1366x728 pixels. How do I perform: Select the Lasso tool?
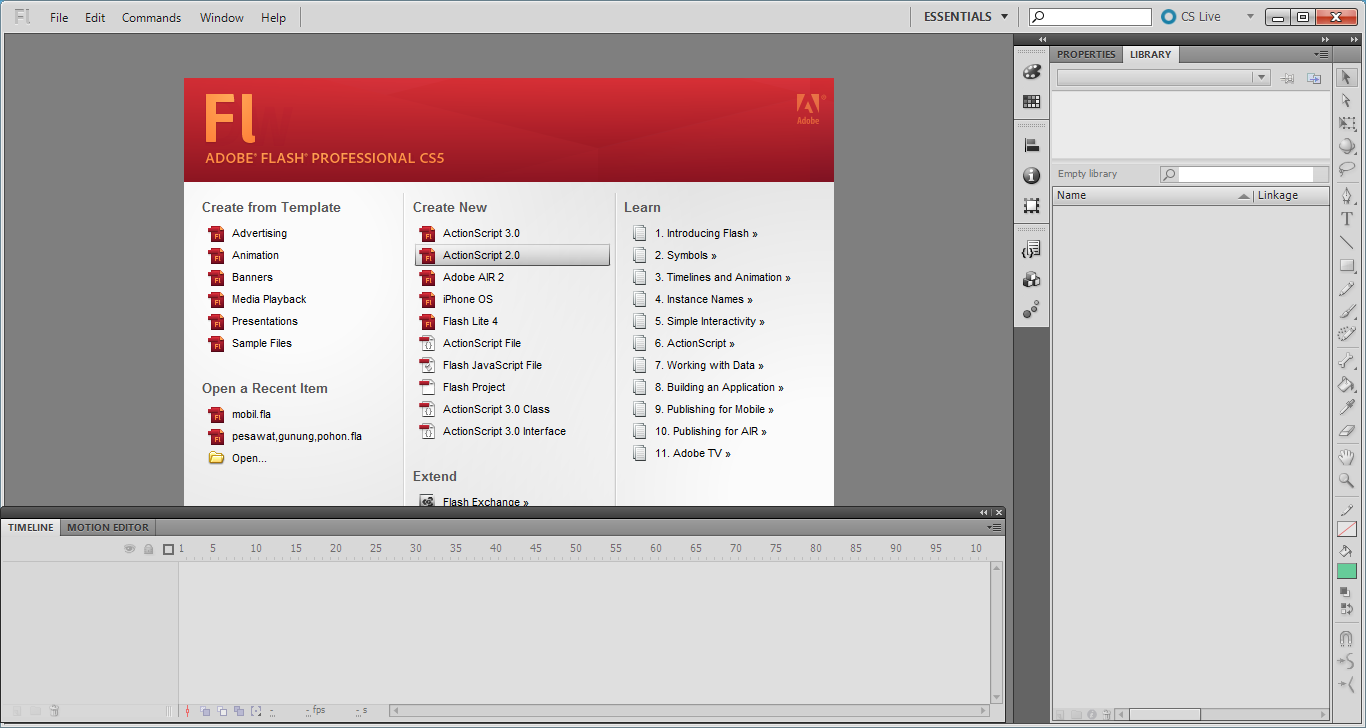pyautogui.click(x=1347, y=169)
